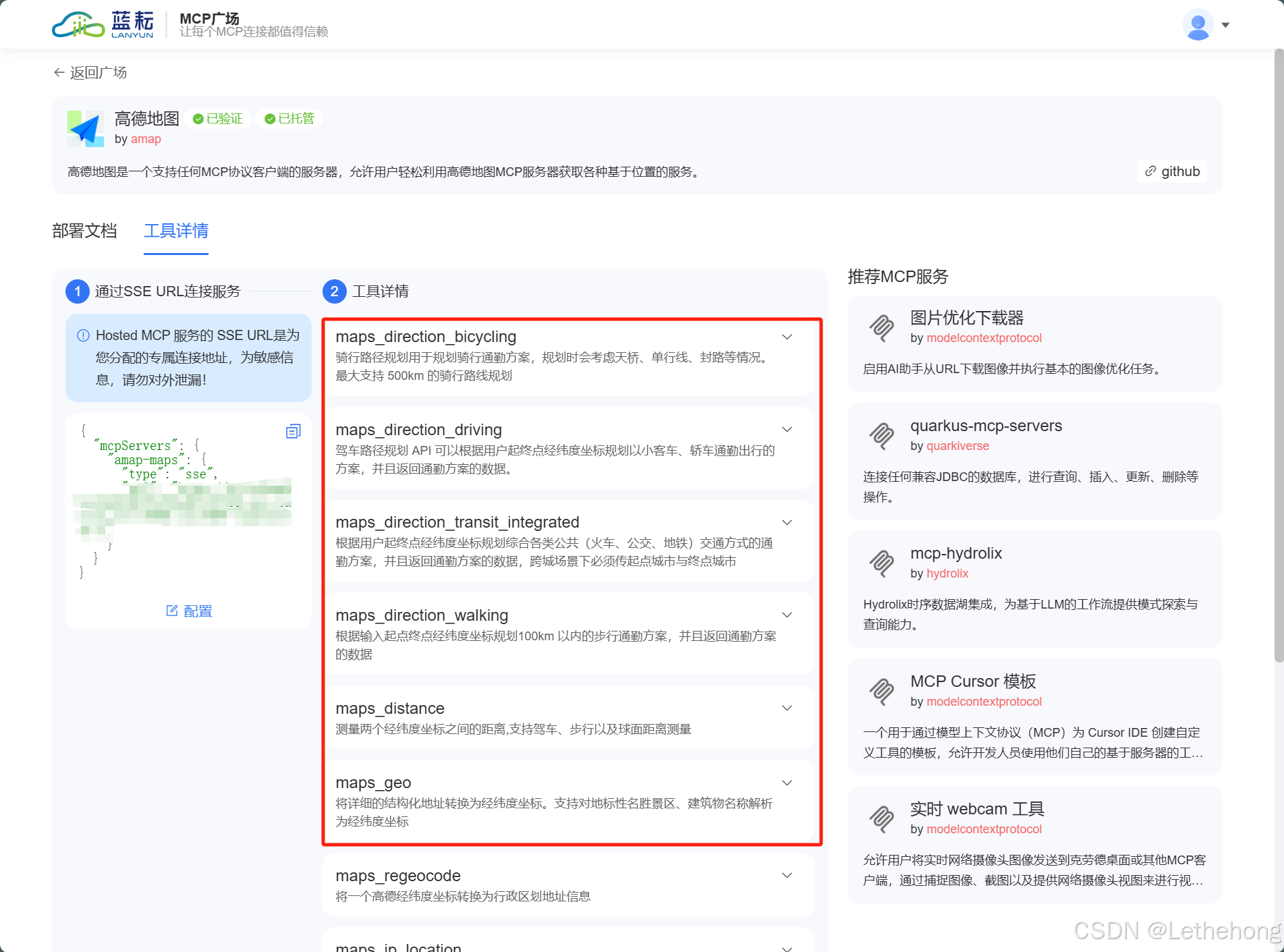Viewport: 1284px width, 952px height.
Task: Click the page vertical scrollbar
Action: (1279, 356)
